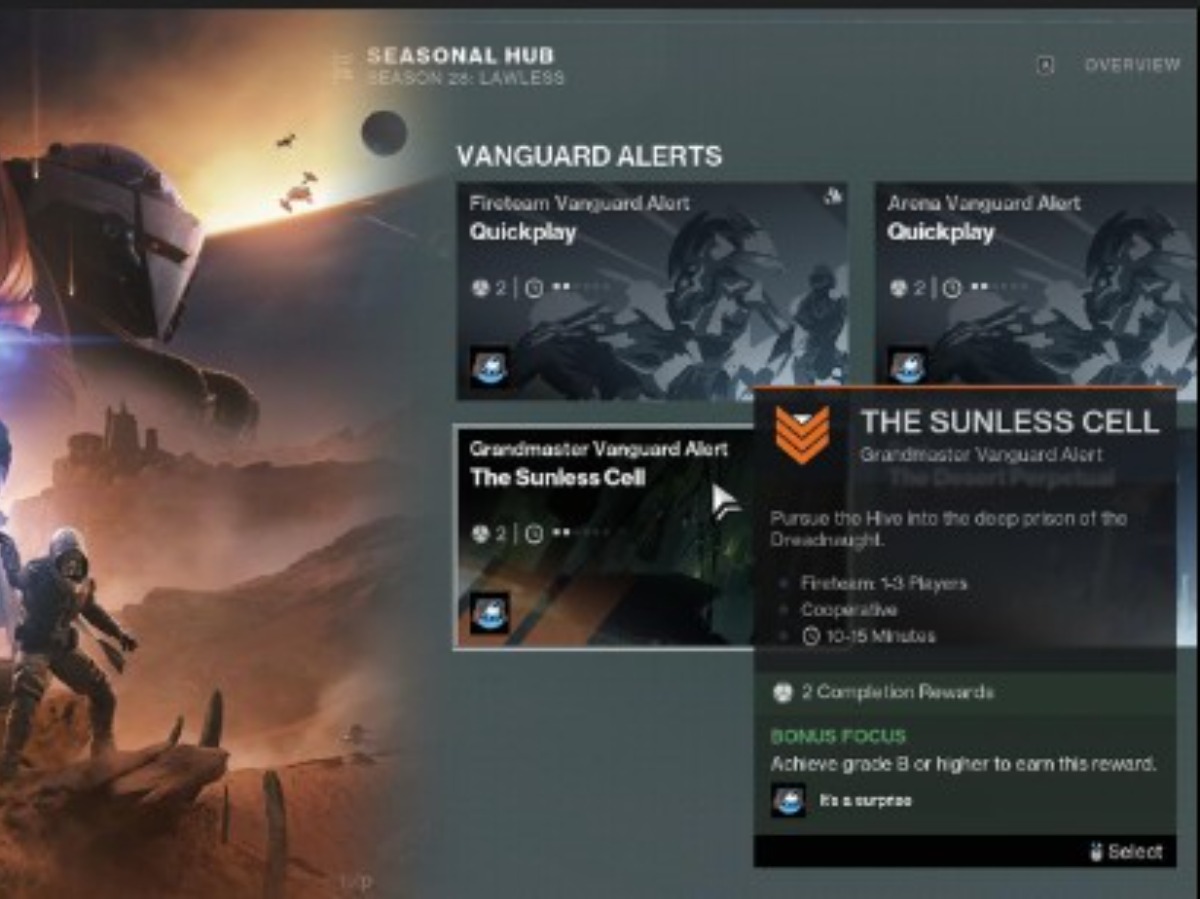Select the Grandmaster Sunless Cell activity card

pyautogui.click(x=604, y=538)
